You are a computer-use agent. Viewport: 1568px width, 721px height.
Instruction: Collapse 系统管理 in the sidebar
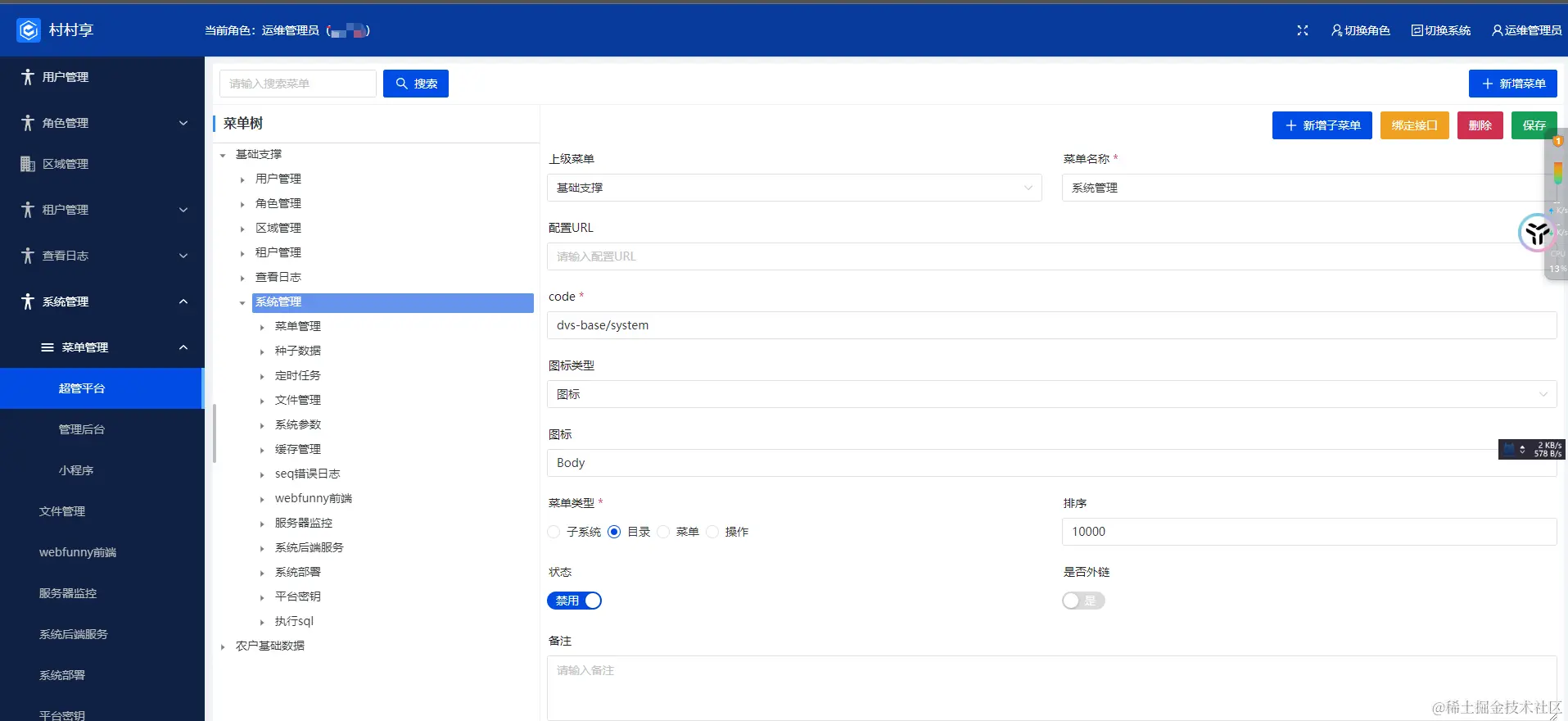[183, 302]
